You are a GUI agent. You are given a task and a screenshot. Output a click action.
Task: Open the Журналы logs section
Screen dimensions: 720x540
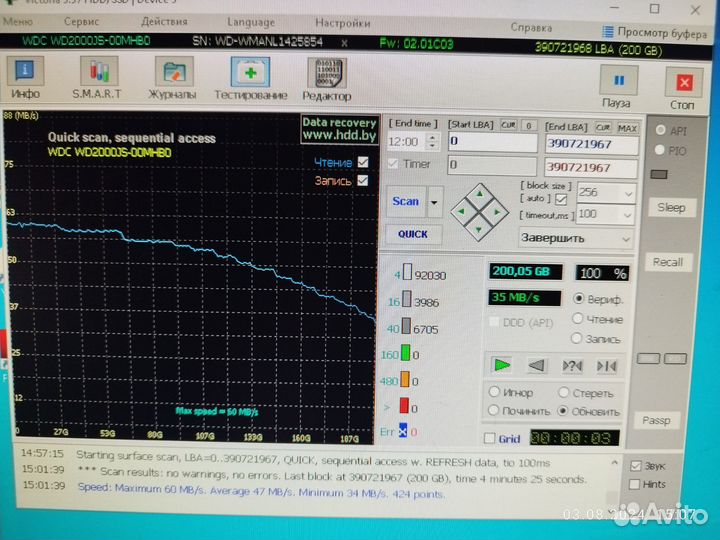(173, 79)
